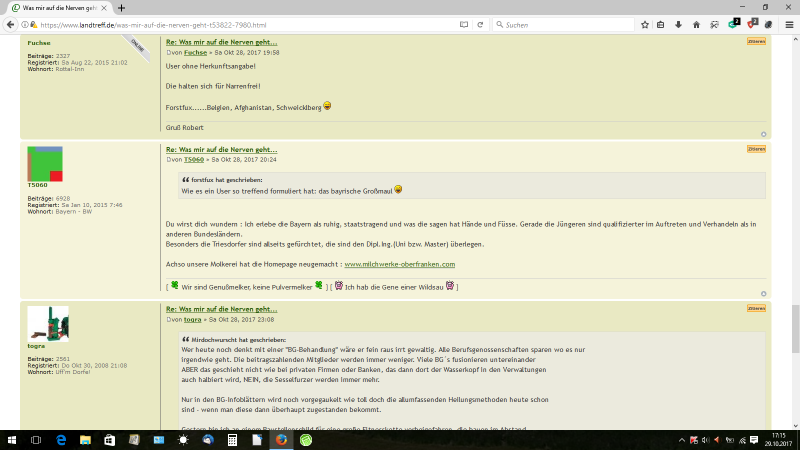Go back with the browser back arrow

pos(10,24)
